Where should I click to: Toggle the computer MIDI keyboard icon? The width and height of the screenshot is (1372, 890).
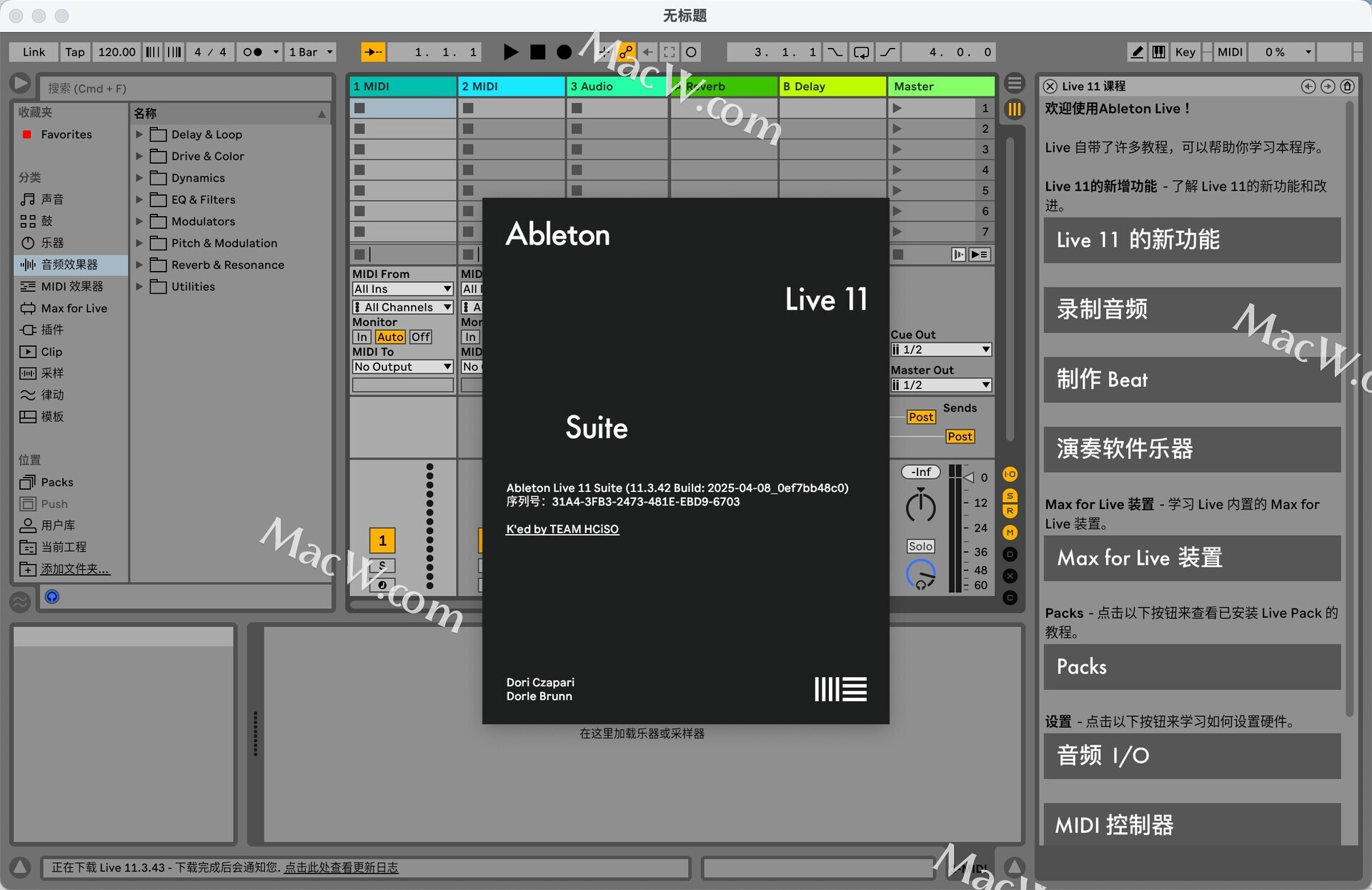[x=1159, y=52]
